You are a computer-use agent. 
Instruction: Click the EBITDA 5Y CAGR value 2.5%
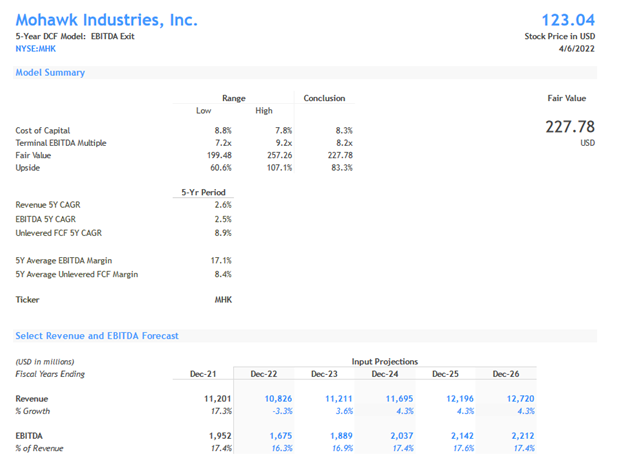[x=223, y=219]
